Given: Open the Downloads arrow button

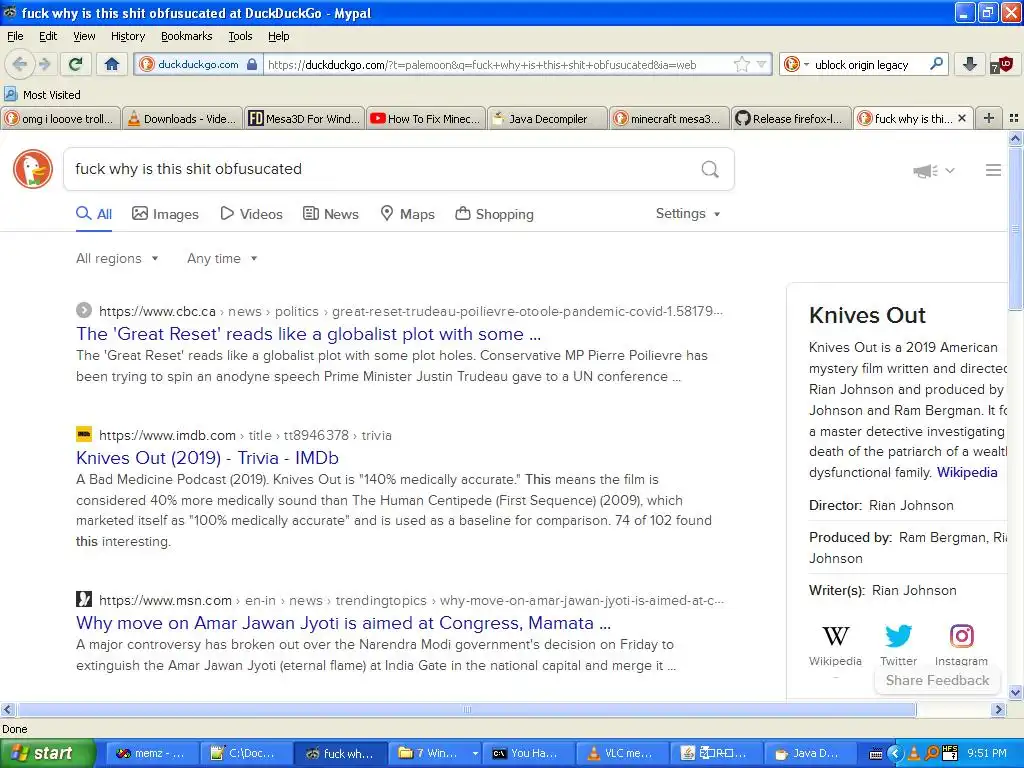Looking at the screenshot, I should (x=970, y=64).
